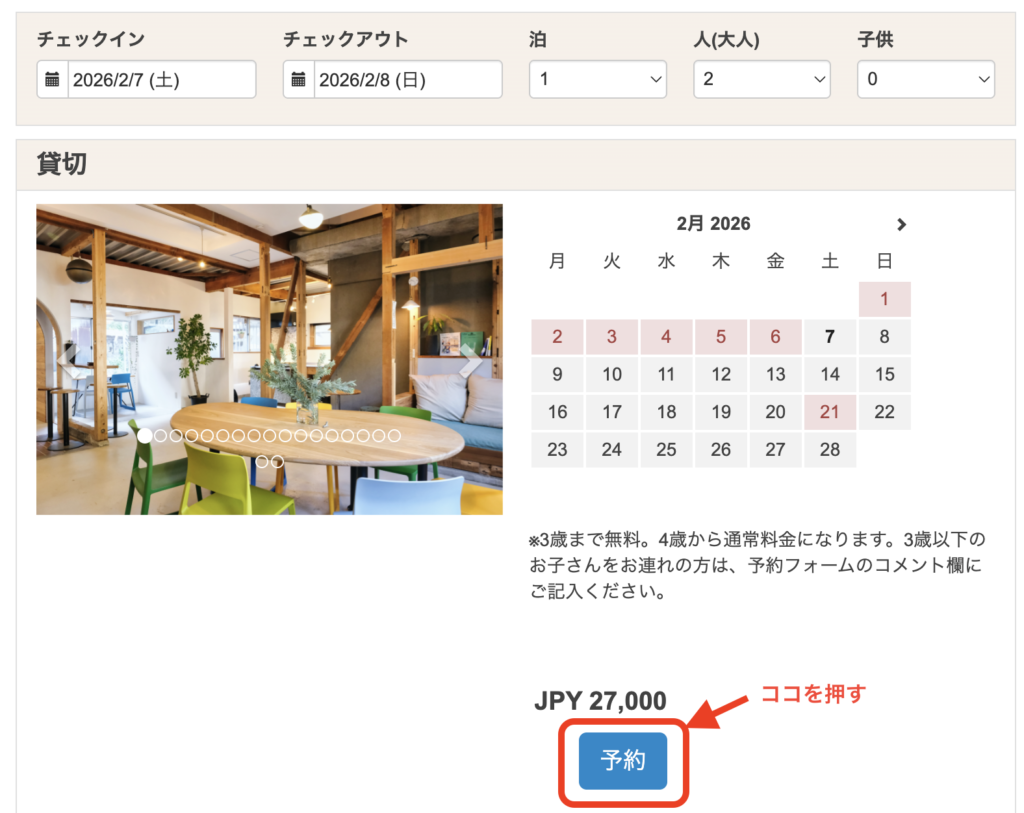Select February 21 highlighted date

point(830,412)
